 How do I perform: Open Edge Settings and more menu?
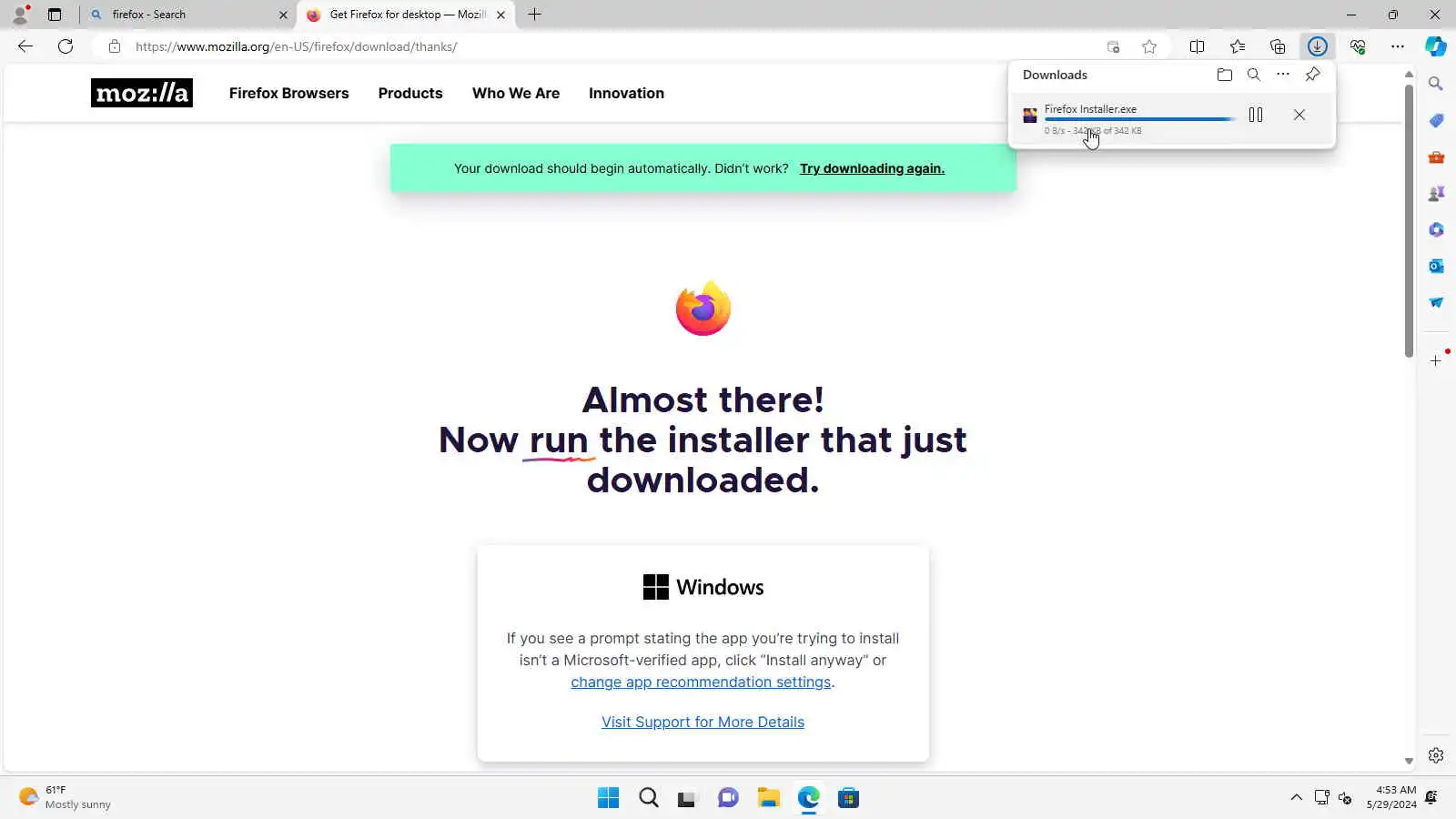tap(1398, 46)
